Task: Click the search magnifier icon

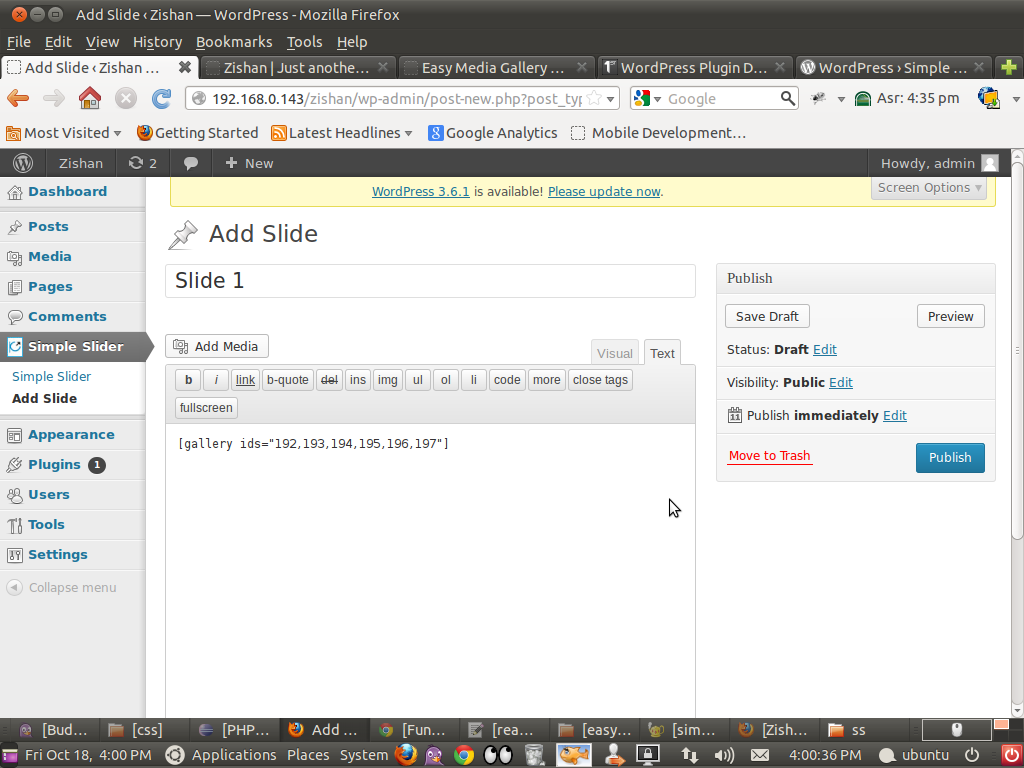Action: coord(788,99)
